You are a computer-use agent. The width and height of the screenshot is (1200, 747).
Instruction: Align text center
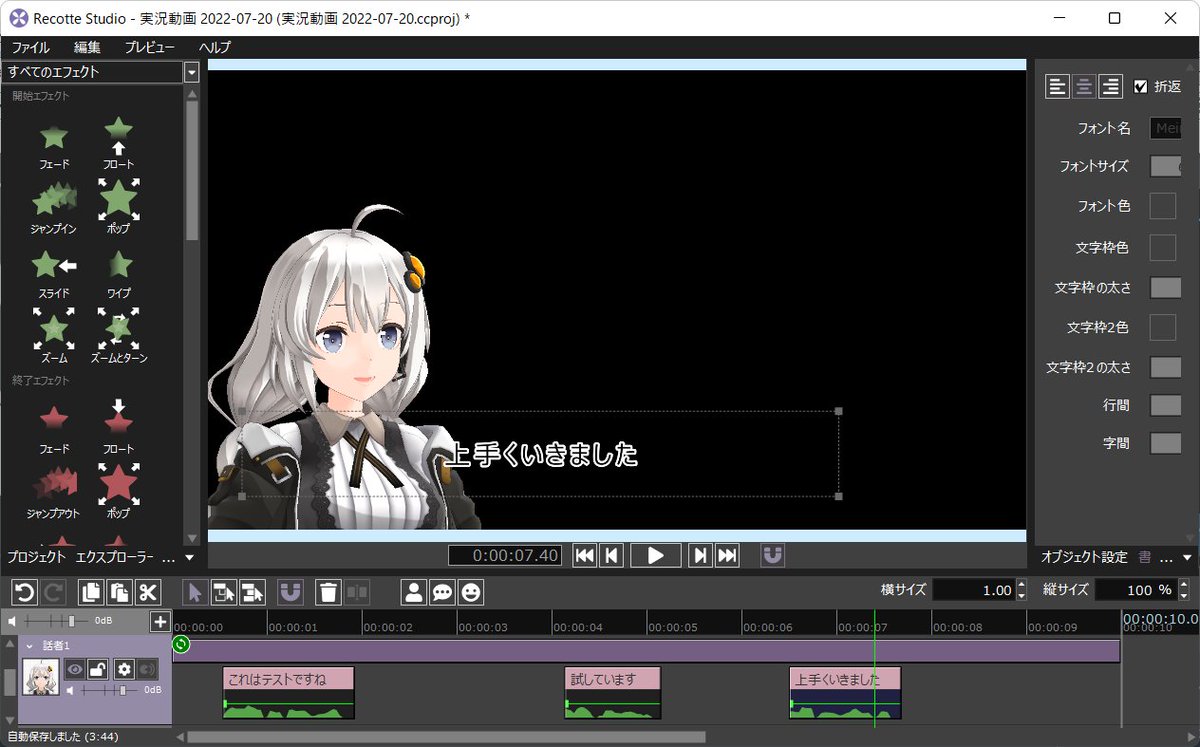1083,87
